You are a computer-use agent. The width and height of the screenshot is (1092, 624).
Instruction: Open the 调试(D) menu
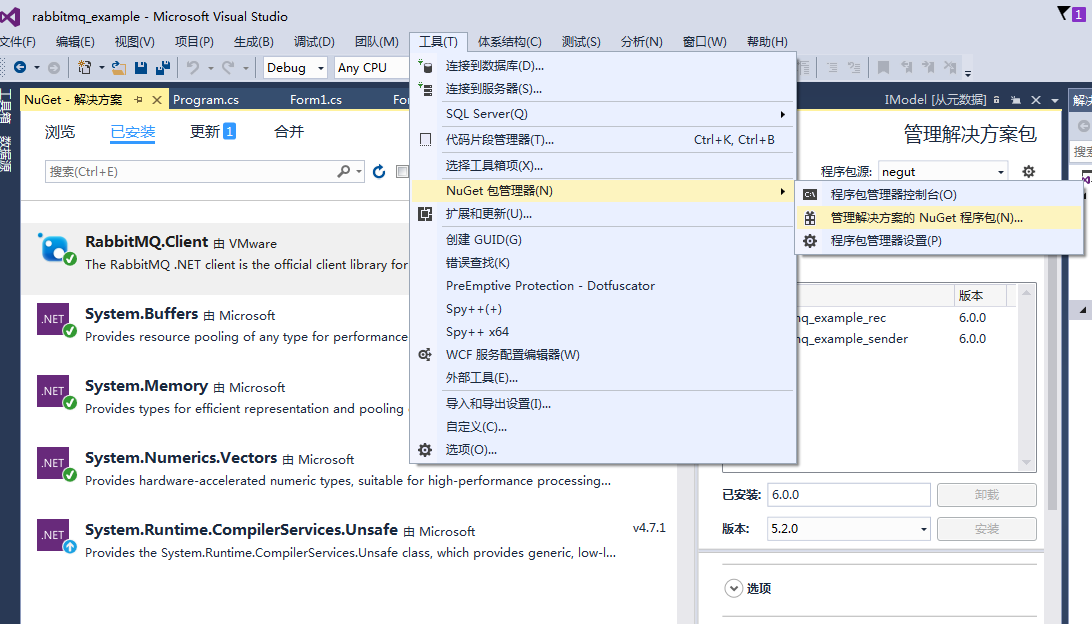314,42
